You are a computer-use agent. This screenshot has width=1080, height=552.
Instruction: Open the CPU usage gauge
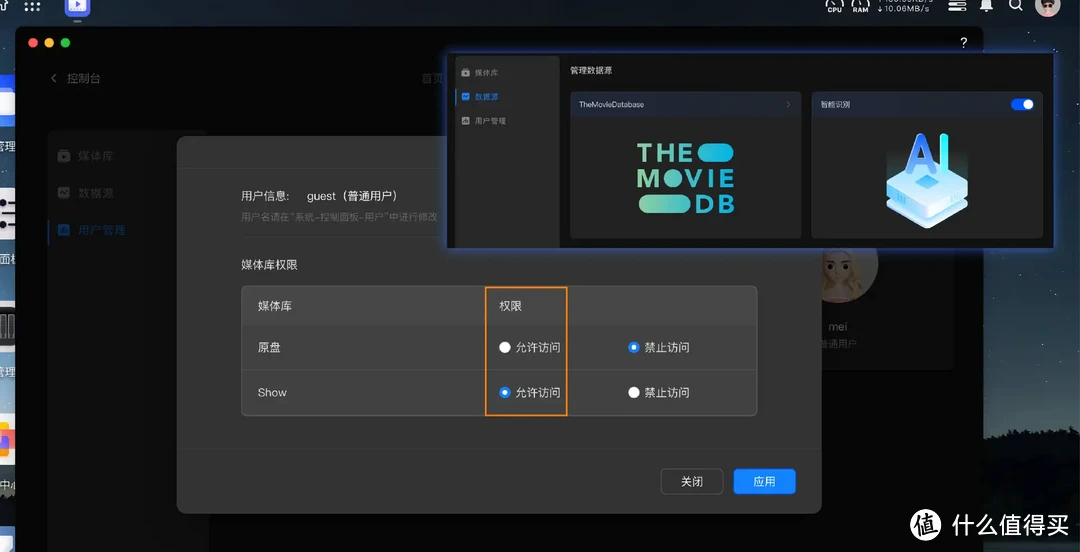pos(834,6)
